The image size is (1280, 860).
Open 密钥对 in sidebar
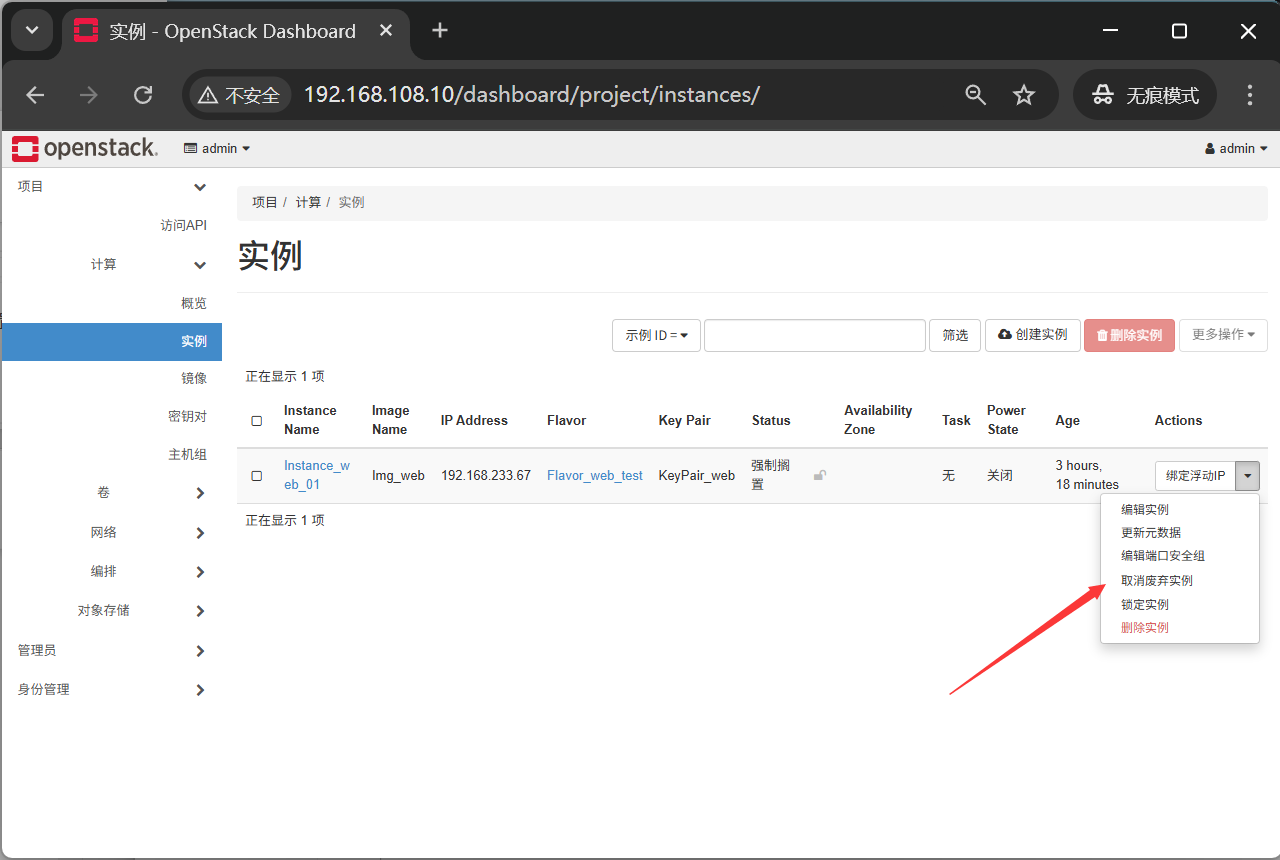187,416
